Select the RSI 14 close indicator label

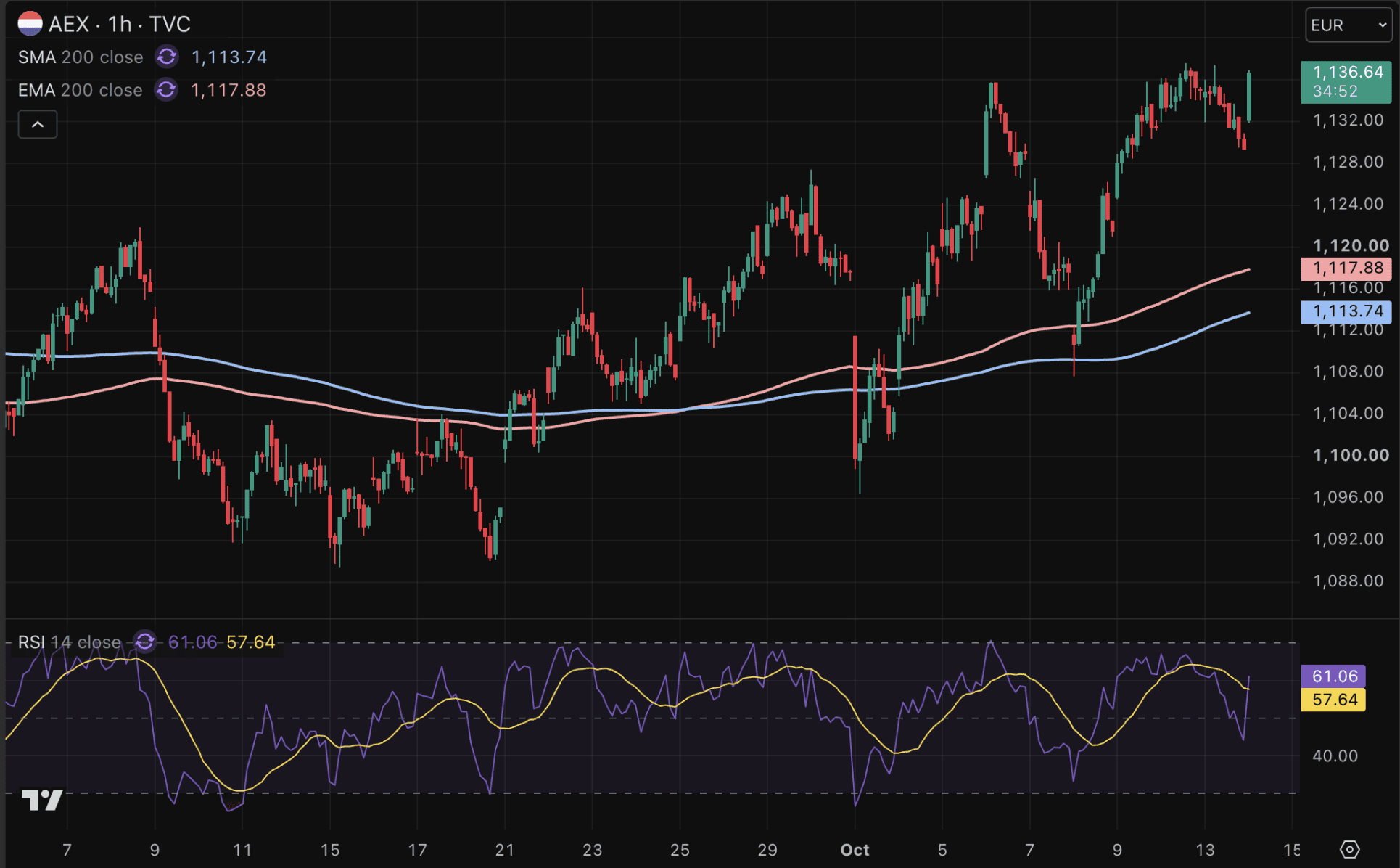pyautogui.click(x=70, y=642)
